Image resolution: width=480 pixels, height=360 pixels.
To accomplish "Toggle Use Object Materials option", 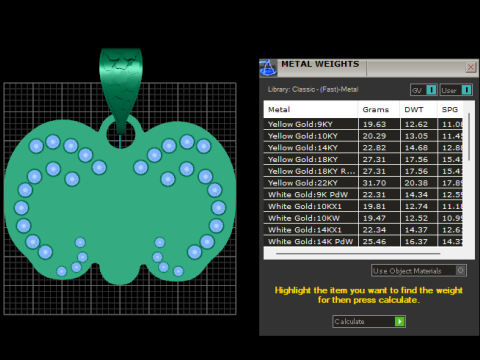I will point(419,271).
